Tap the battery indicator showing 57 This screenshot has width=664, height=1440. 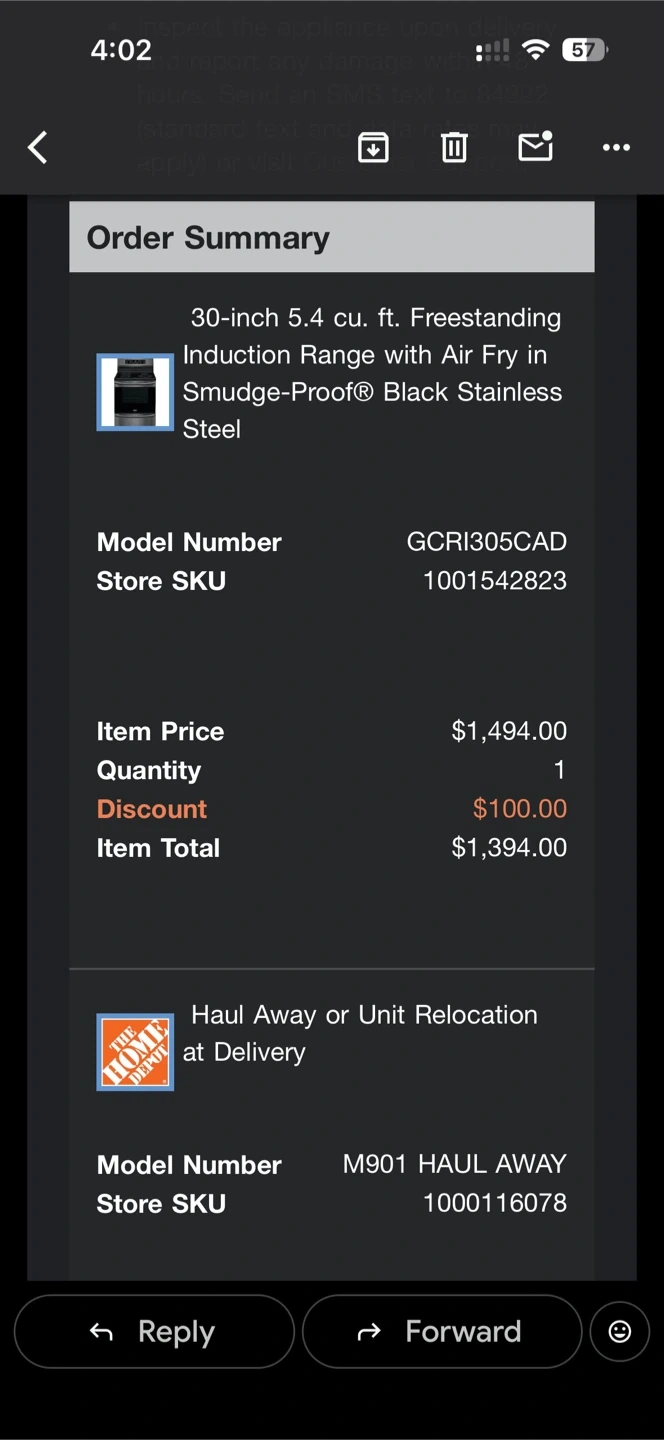point(584,50)
